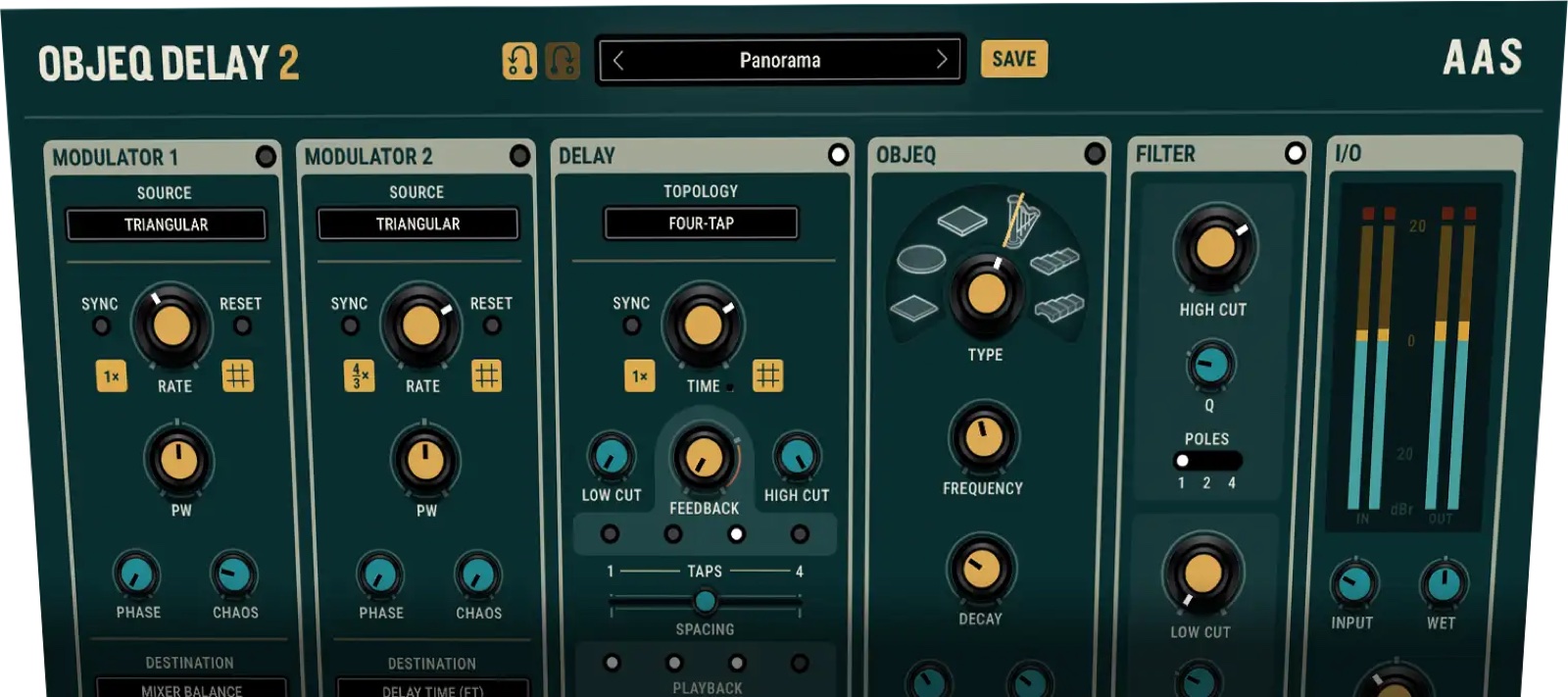Click the Filter HIGH CUT knob
Screen dimensions: 1568x697
click(1214, 248)
